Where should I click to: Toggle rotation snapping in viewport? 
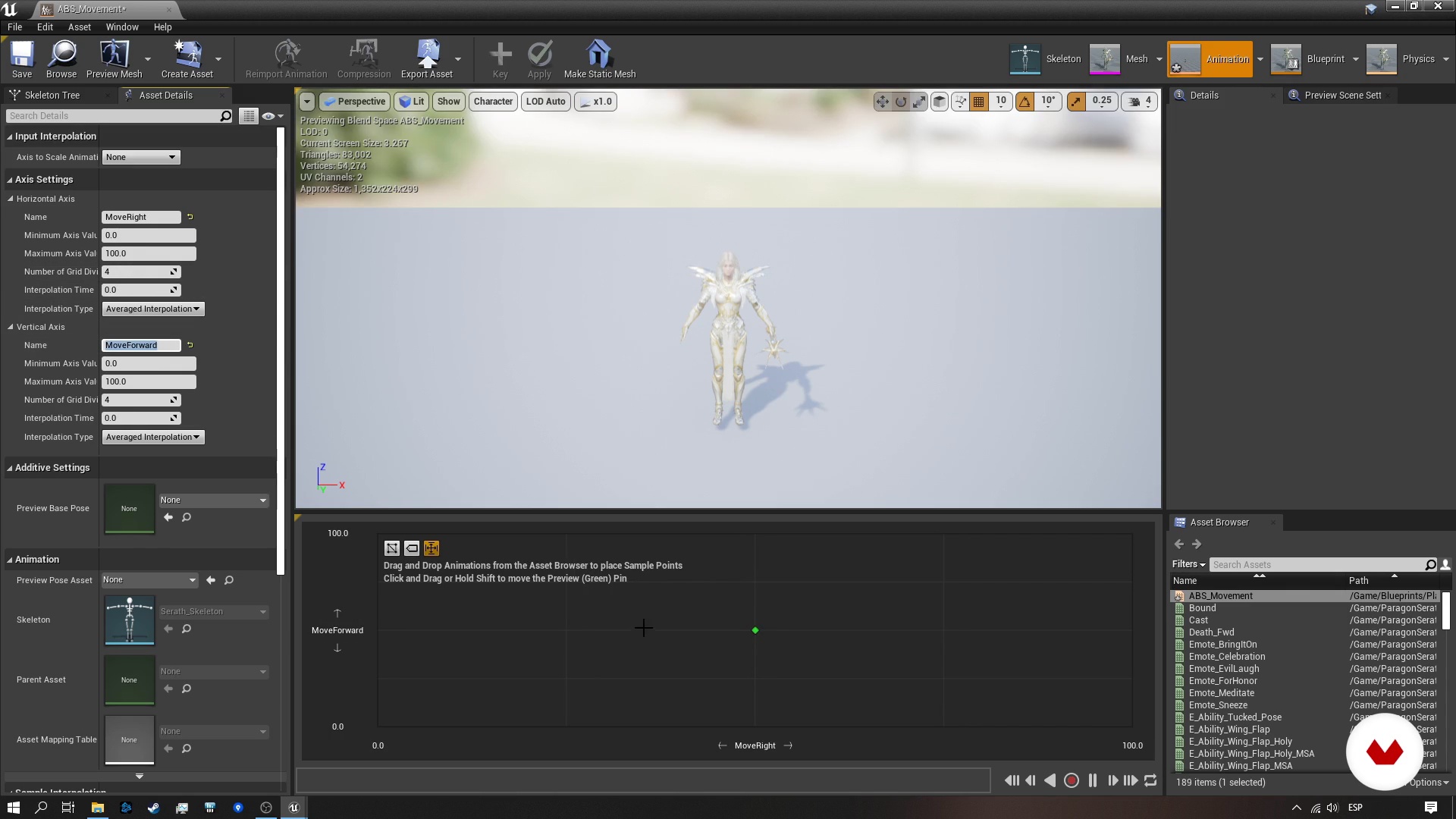[x=1025, y=102]
